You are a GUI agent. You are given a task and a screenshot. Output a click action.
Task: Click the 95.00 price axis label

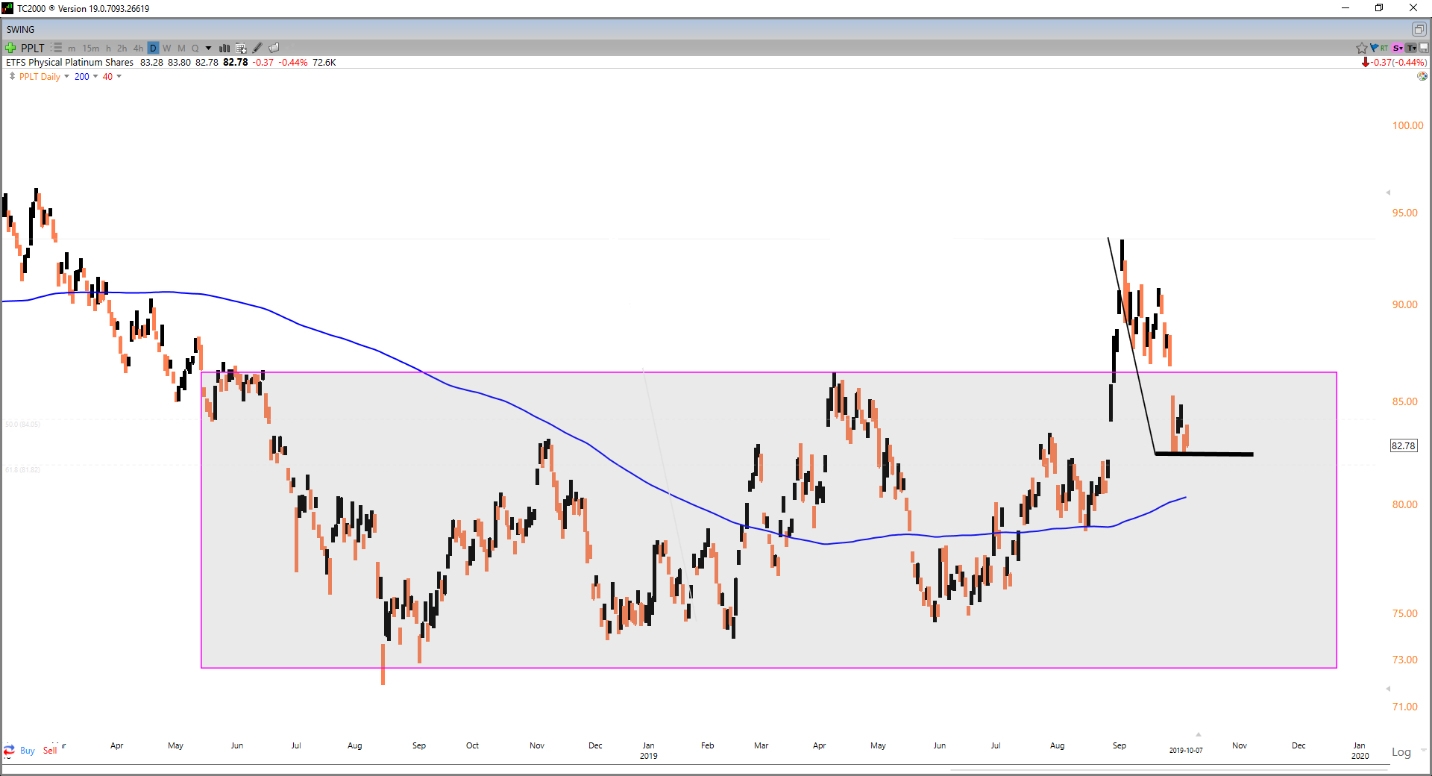(1406, 213)
